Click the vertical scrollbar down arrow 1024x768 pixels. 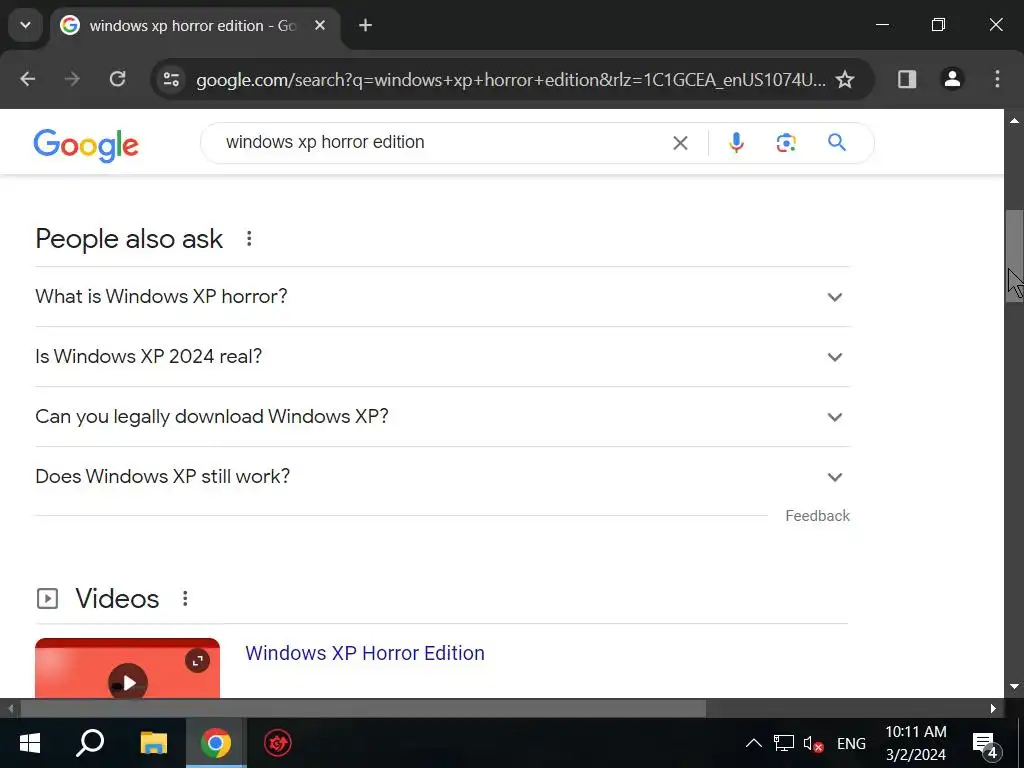click(1014, 686)
